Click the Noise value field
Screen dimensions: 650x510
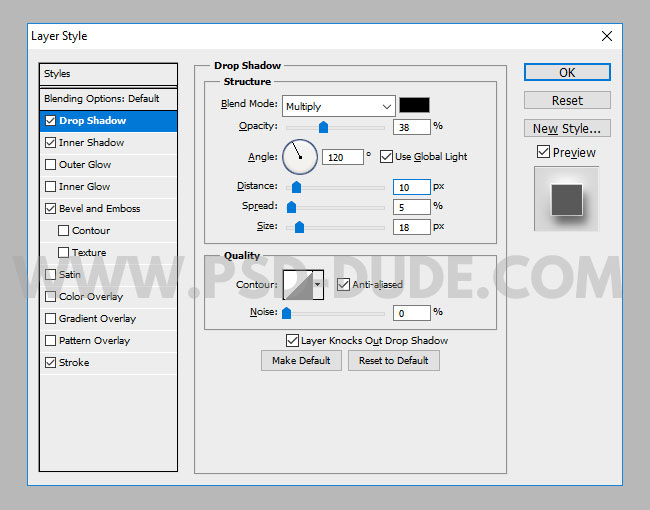coord(412,313)
